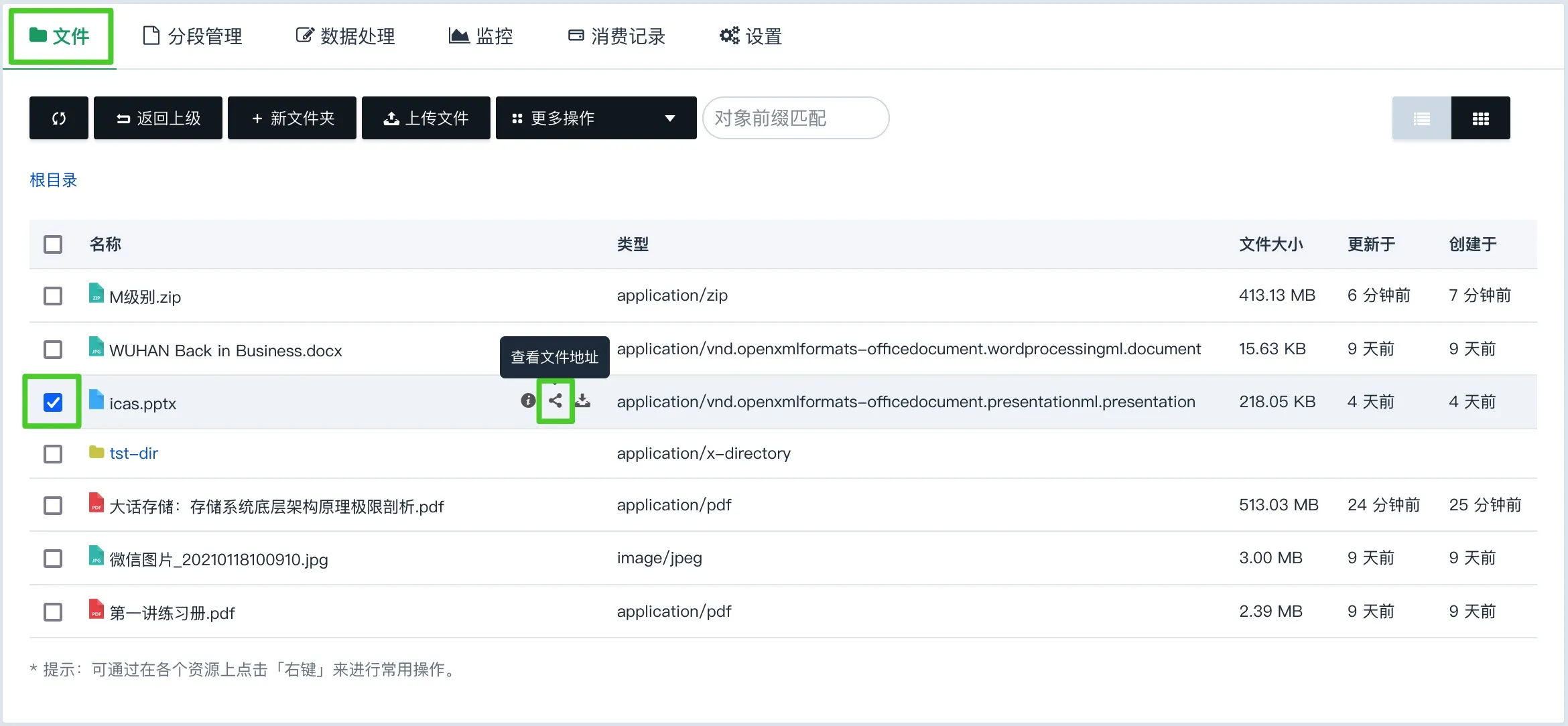Screen dimensions: 1568x726
Task: Check the checkbox beside 第一讲练习册.pdf
Action: [53, 611]
